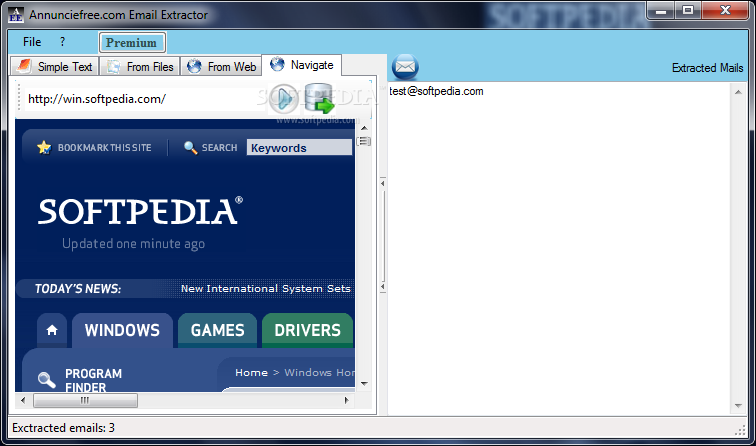Click the horizontal scrollbar thumb
Screen dimensions: 756x446
click(85, 400)
